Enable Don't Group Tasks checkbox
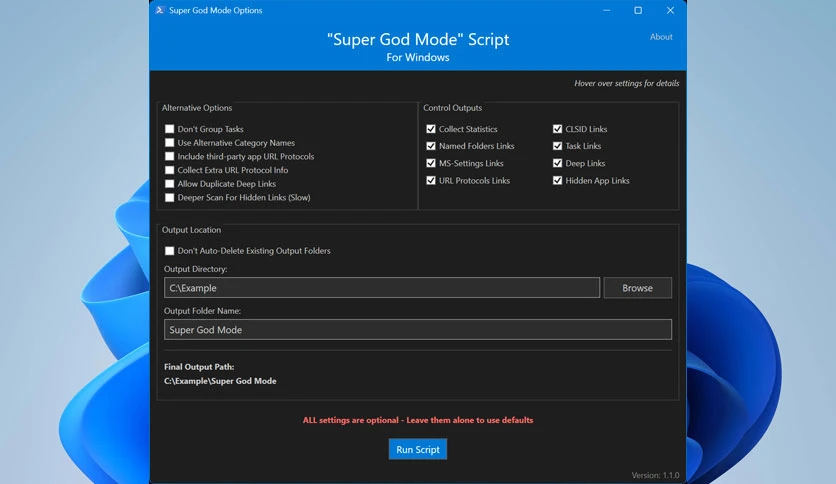The height and width of the screenshot is (484, 836). pyautogui.click(x=170, y=129)
